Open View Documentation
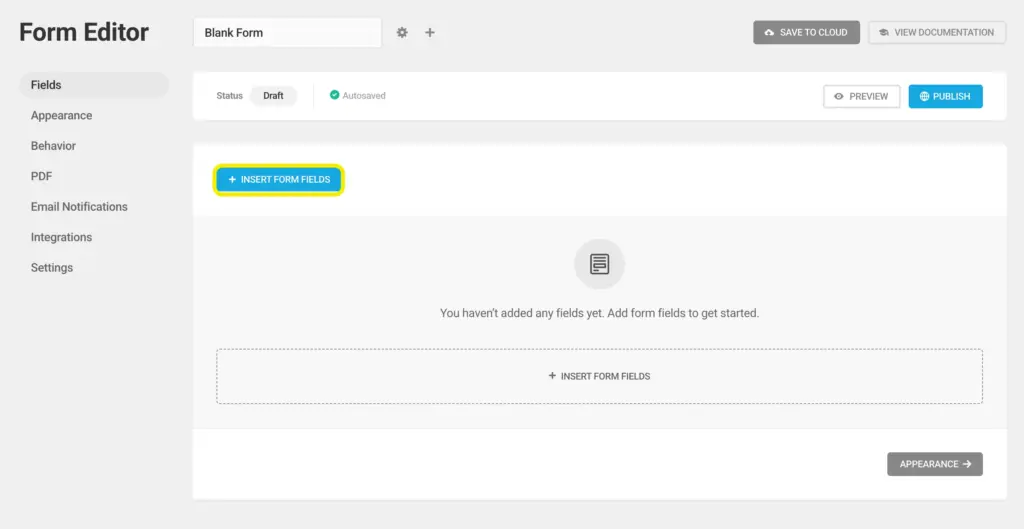 click(936, 32)
